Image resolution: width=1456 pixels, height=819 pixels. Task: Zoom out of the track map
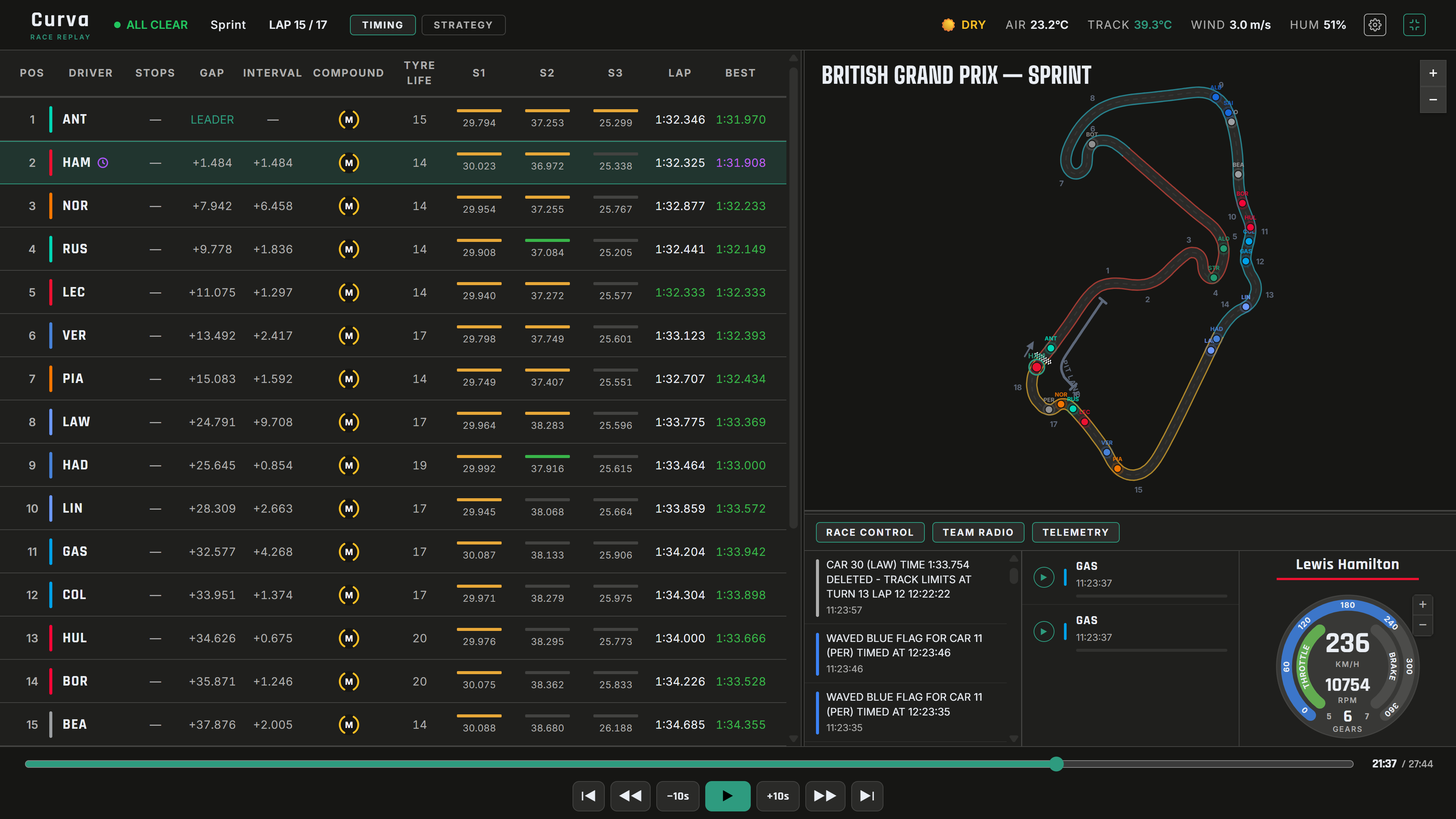click(1433, 99)
